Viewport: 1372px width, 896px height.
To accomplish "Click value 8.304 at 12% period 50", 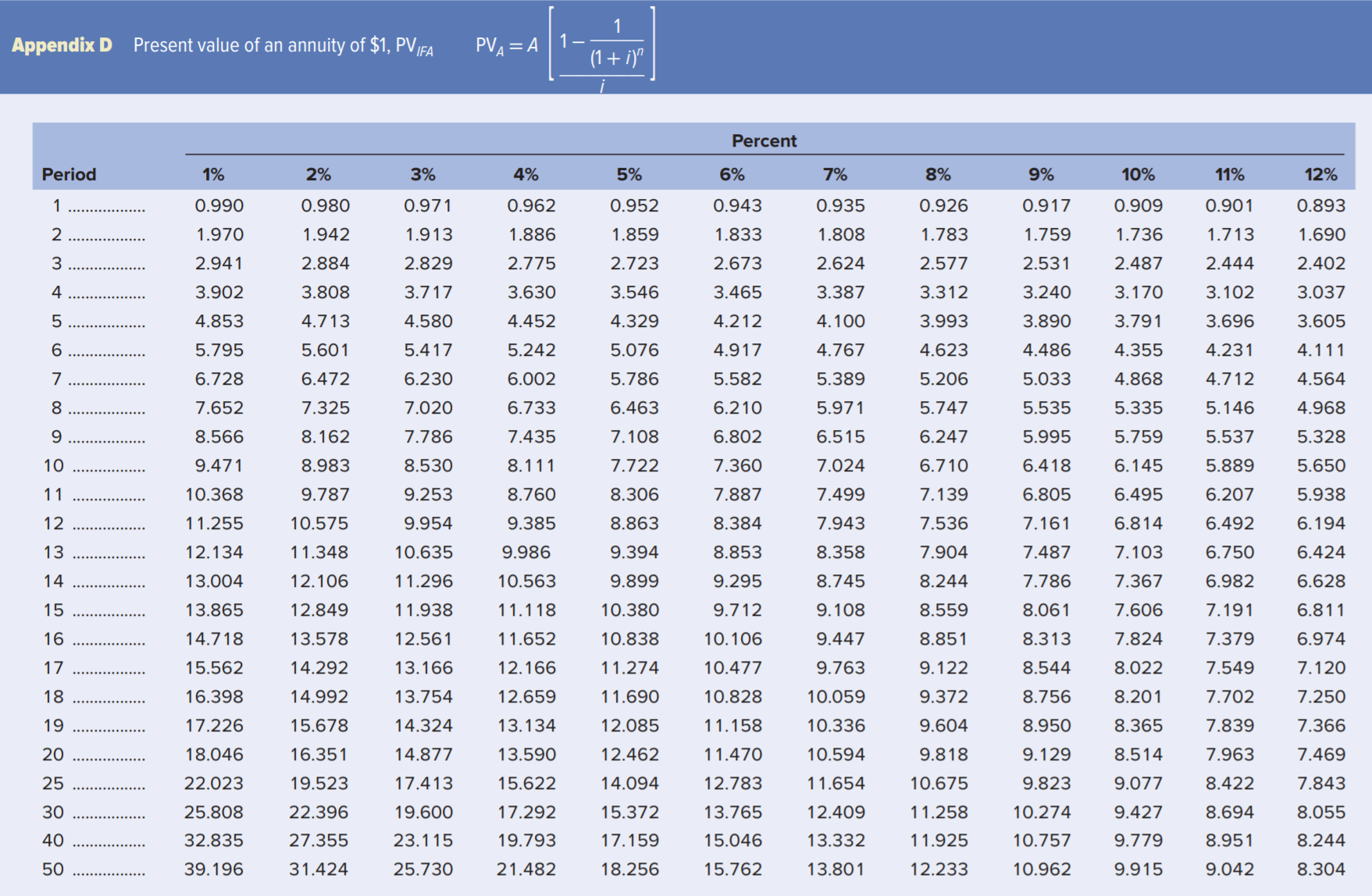I will click(1322, 869).
